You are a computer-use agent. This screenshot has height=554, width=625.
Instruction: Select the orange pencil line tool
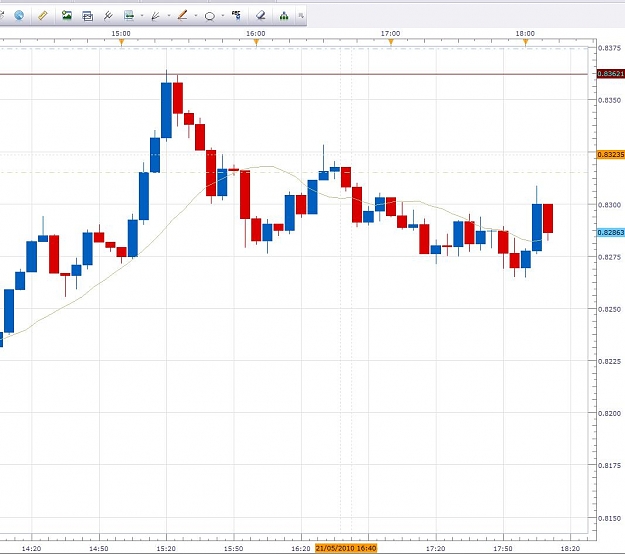[x=183, y=16]
